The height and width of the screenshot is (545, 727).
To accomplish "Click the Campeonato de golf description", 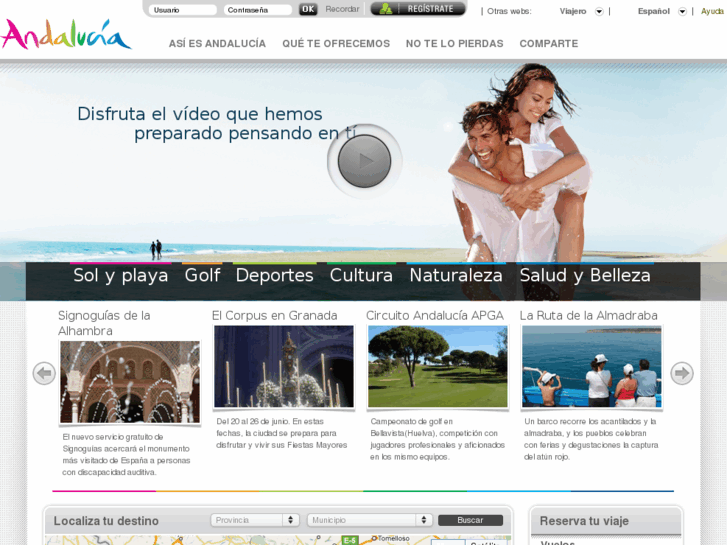I will (x=438, y=439).
